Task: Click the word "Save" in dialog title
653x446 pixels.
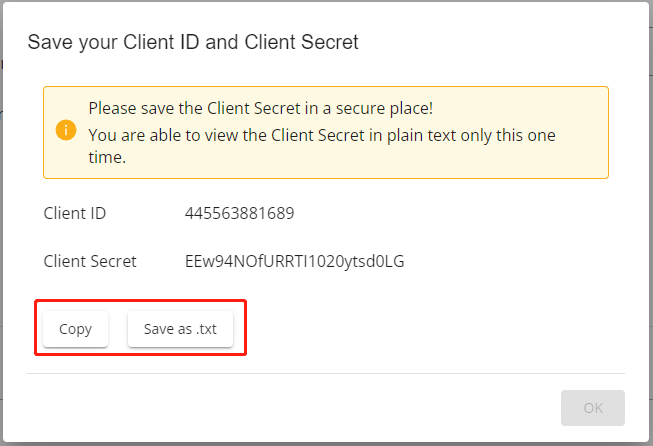Action: (50, 42)
